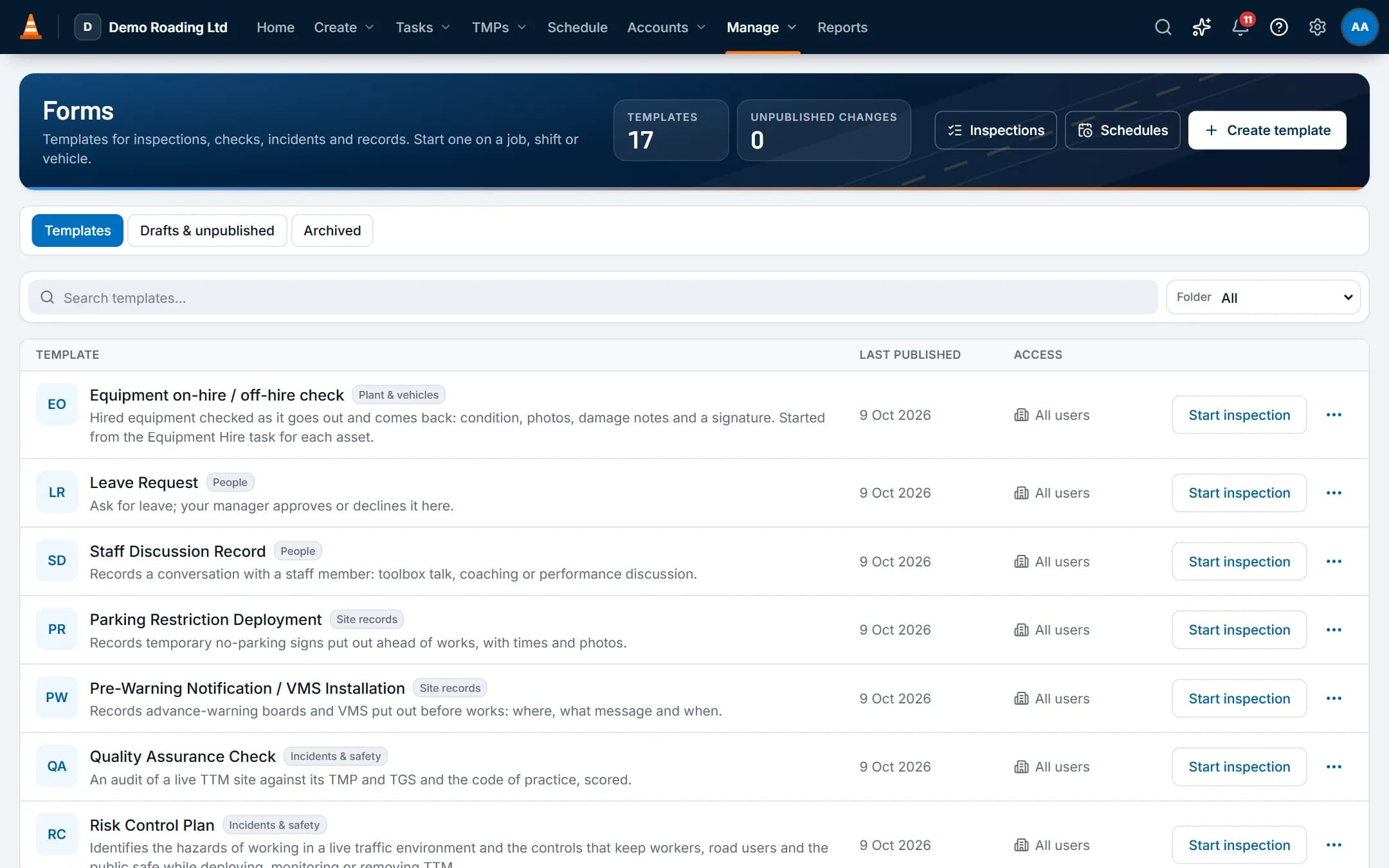Start inspection for Parking Restriction Deployment
Screen dimensions: 1389x868
coord(1239,629)
